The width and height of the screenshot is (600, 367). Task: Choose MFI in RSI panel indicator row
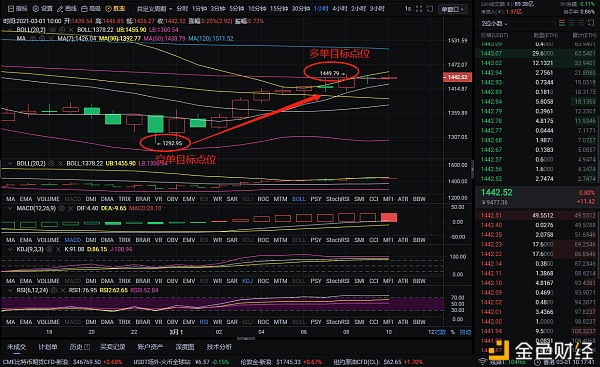point(388,322)
